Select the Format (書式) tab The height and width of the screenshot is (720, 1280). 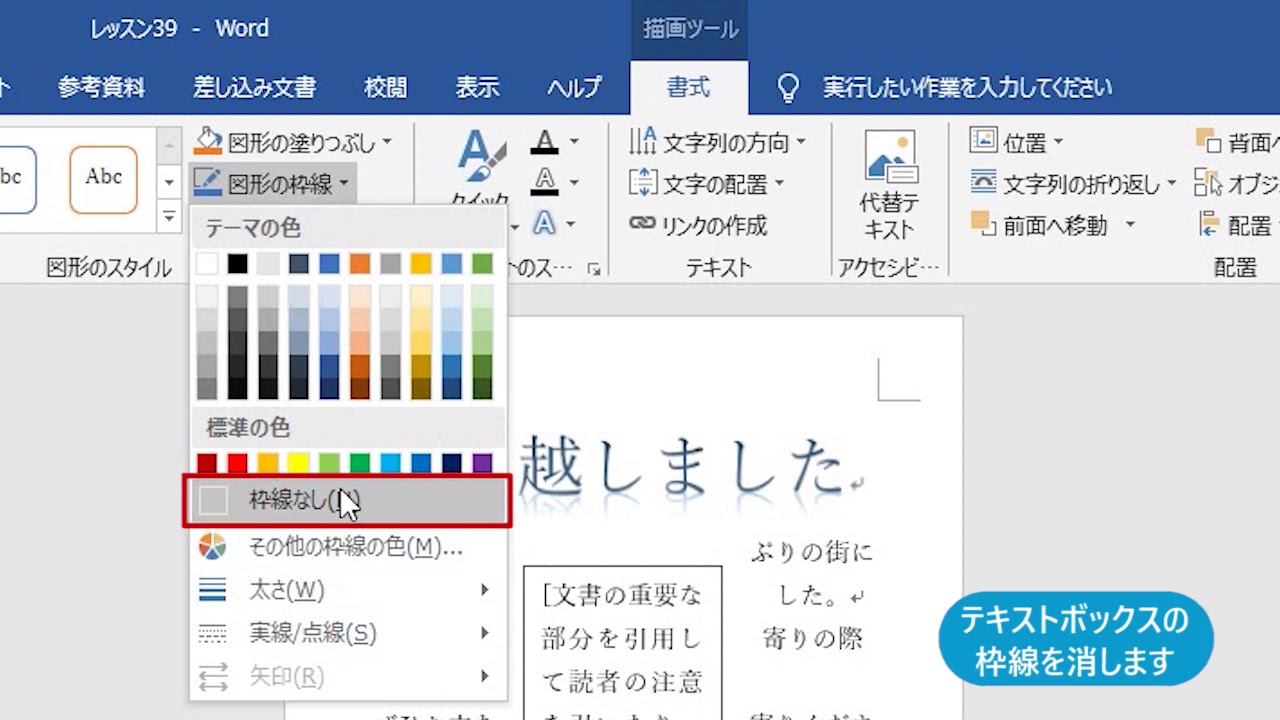click(x=688, y=88)
